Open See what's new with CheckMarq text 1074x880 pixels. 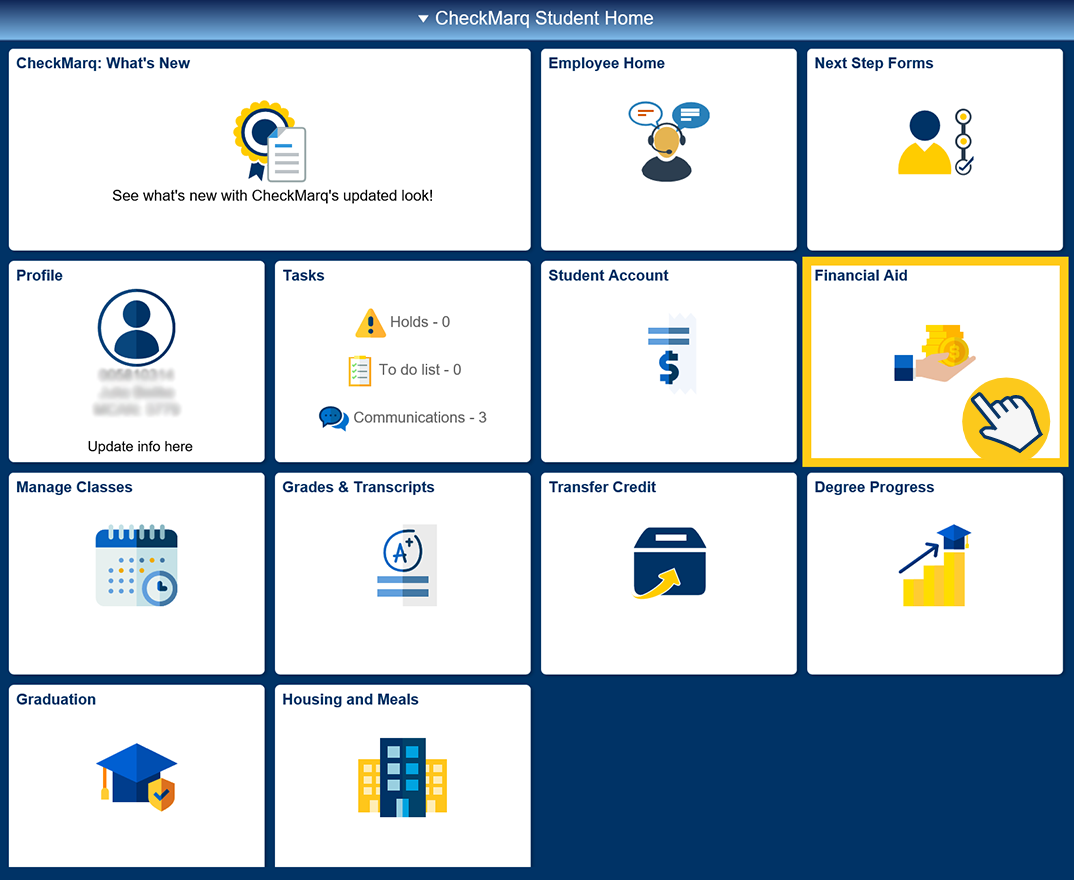click(272, 196)
